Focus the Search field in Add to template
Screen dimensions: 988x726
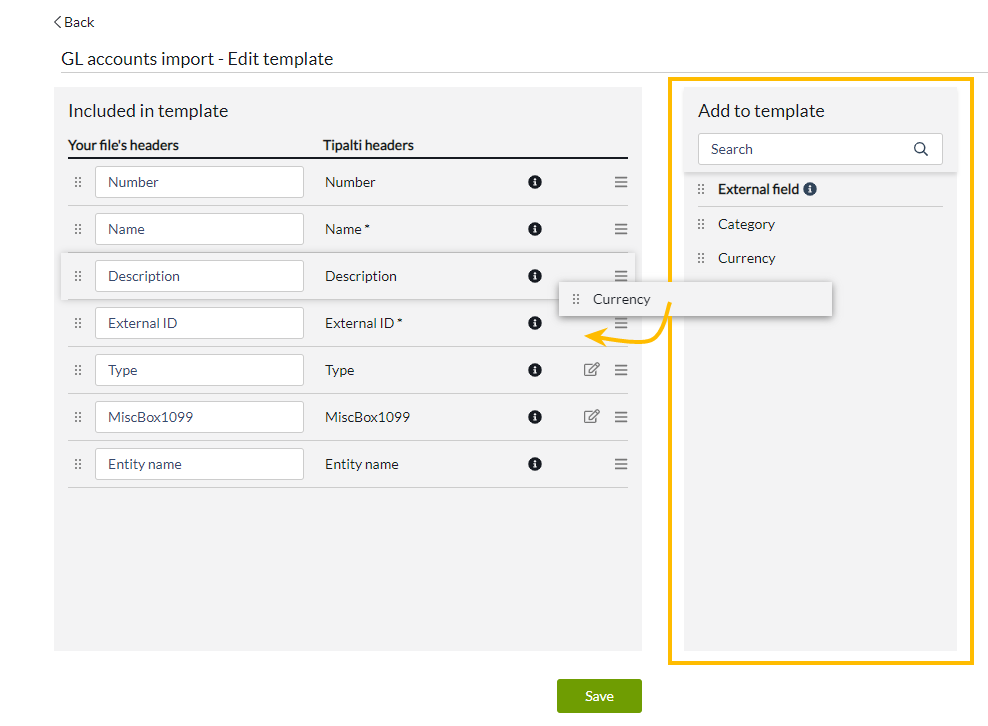tap(820, 149)
